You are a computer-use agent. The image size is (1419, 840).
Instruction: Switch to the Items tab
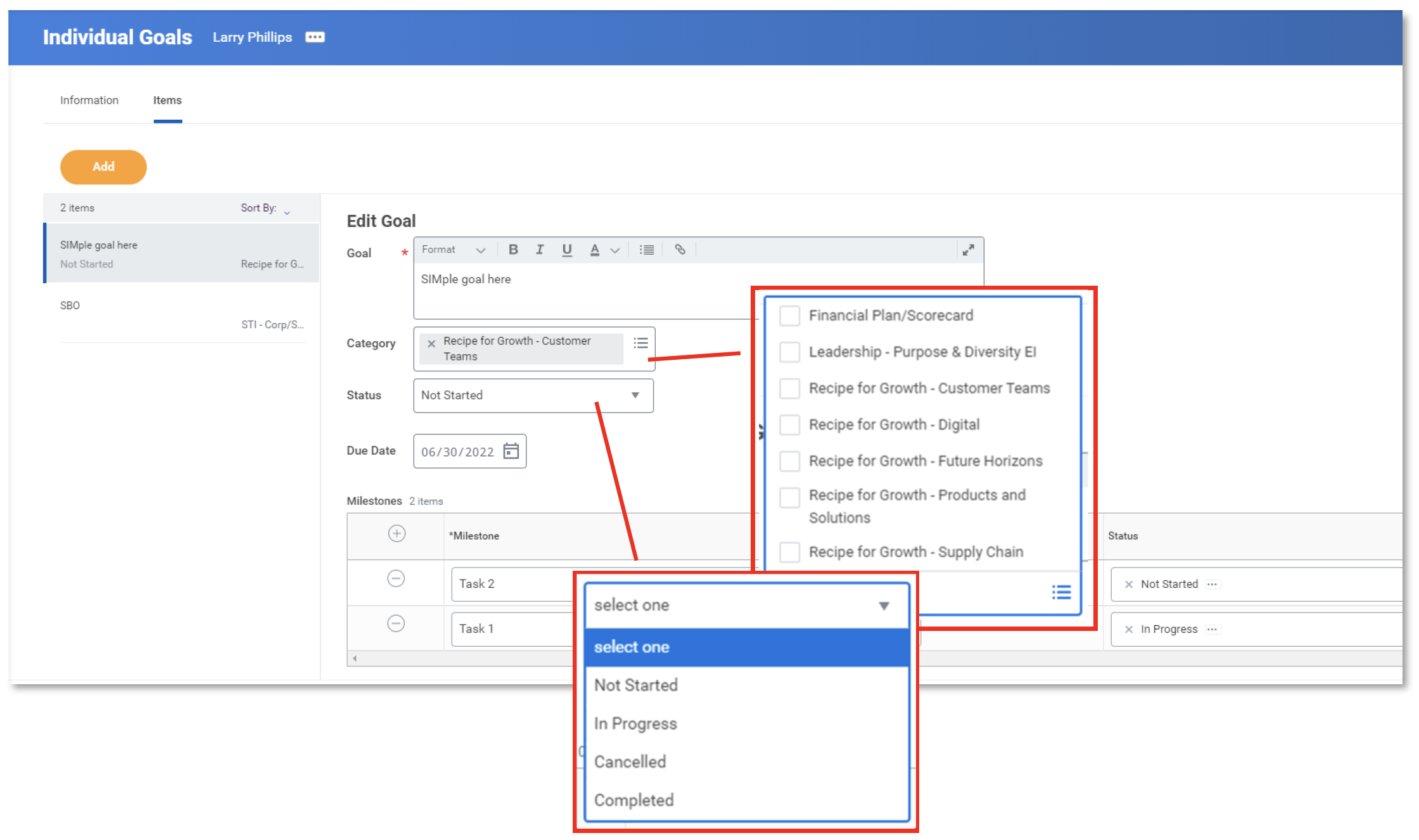point(167,100)
